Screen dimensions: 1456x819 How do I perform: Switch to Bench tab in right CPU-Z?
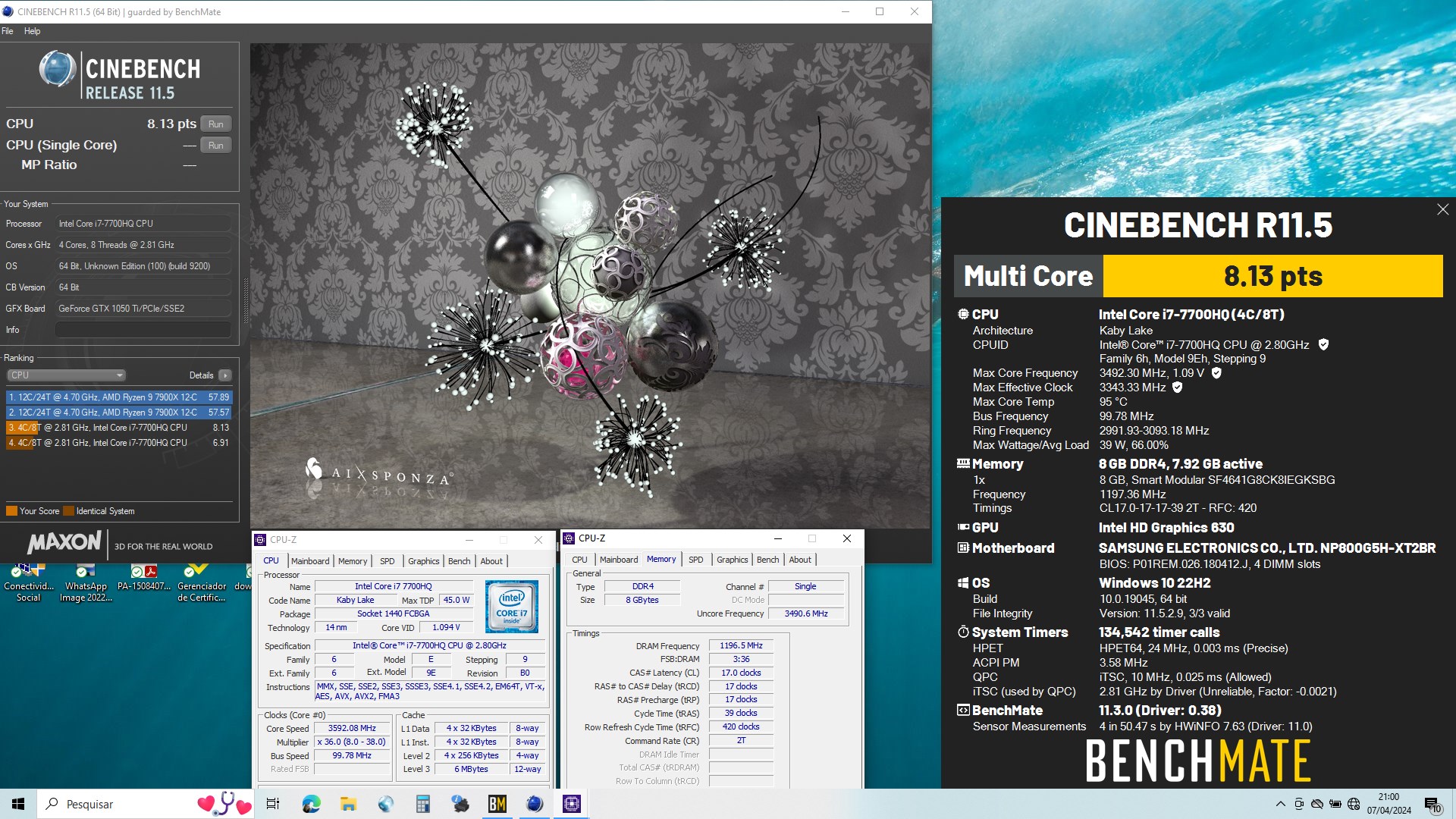point(767,560)
